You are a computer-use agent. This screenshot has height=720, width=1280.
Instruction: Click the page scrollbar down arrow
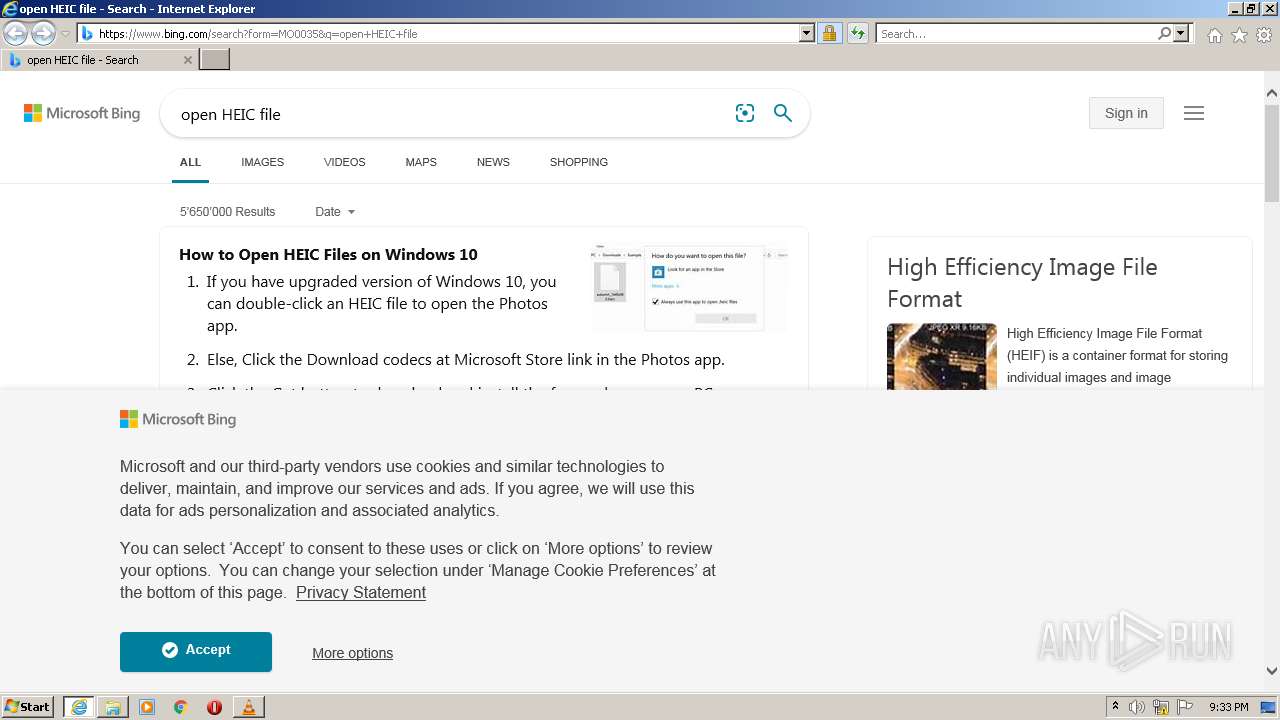click(1272, 672)
